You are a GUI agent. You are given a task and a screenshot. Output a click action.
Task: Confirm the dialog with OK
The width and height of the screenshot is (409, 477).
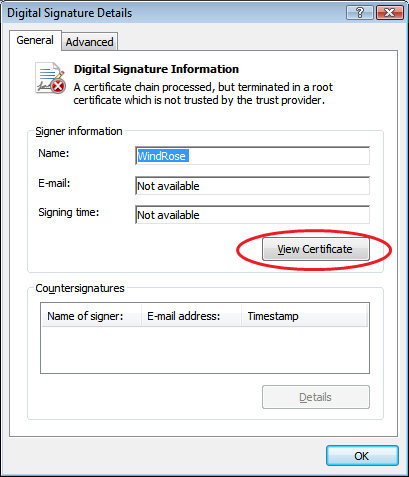(362, 456)
